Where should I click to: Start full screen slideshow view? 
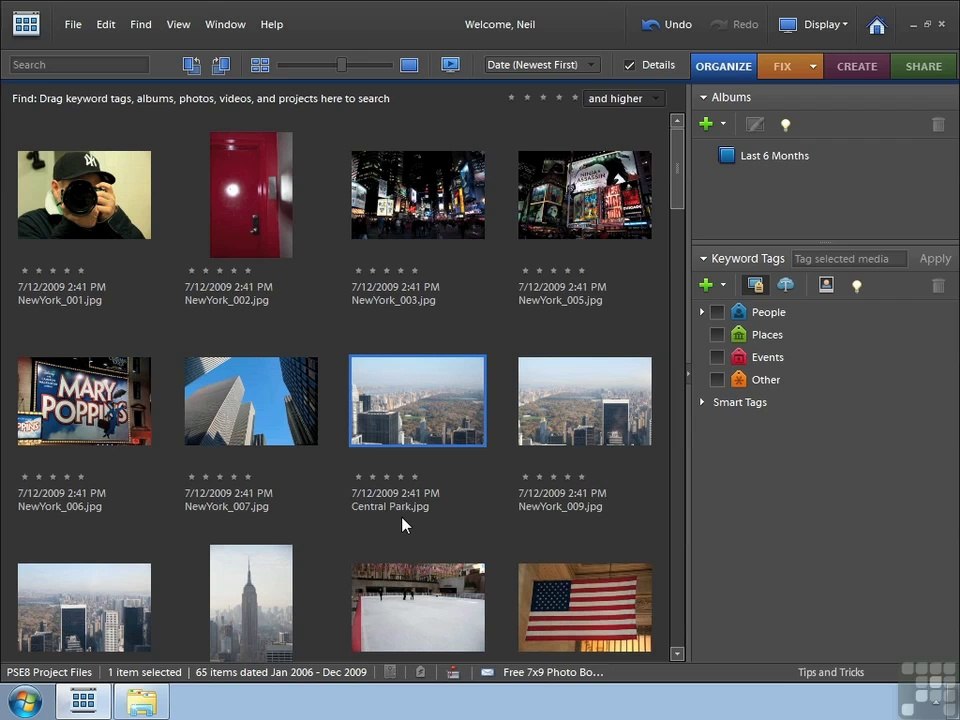point(451,64)
